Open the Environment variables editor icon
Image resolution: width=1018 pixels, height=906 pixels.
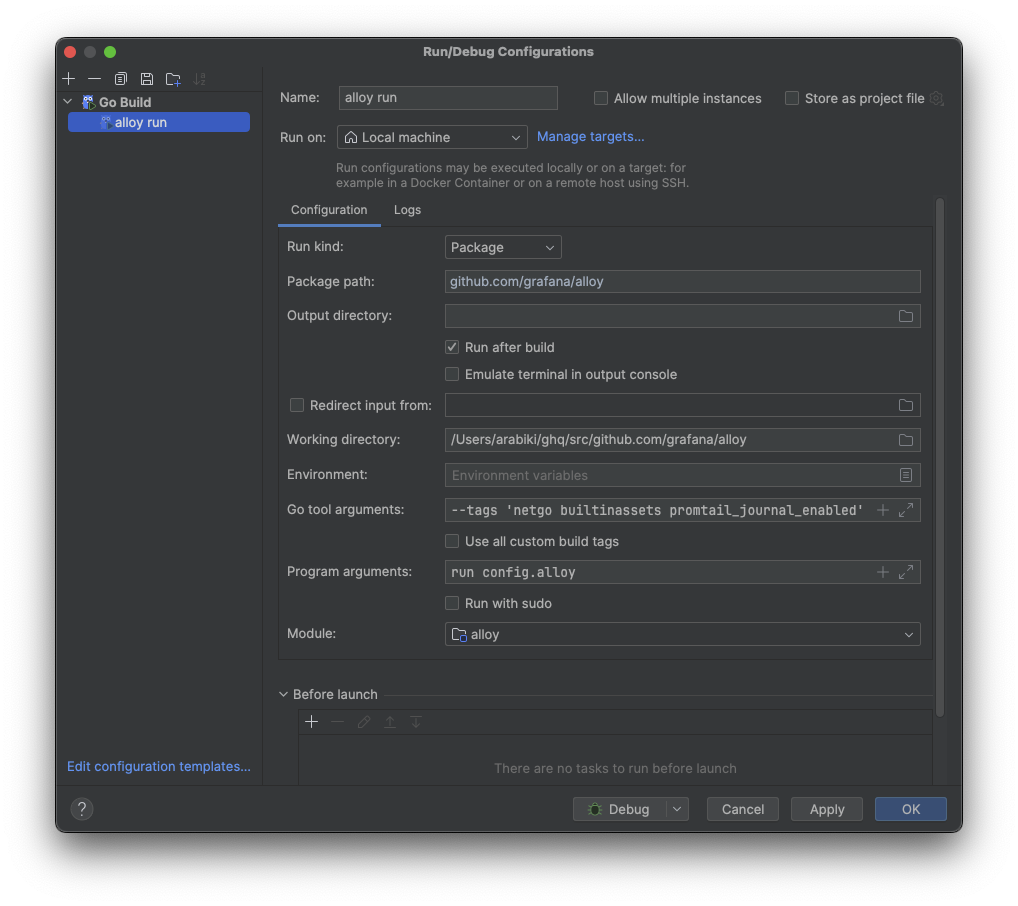click(906, 475)
